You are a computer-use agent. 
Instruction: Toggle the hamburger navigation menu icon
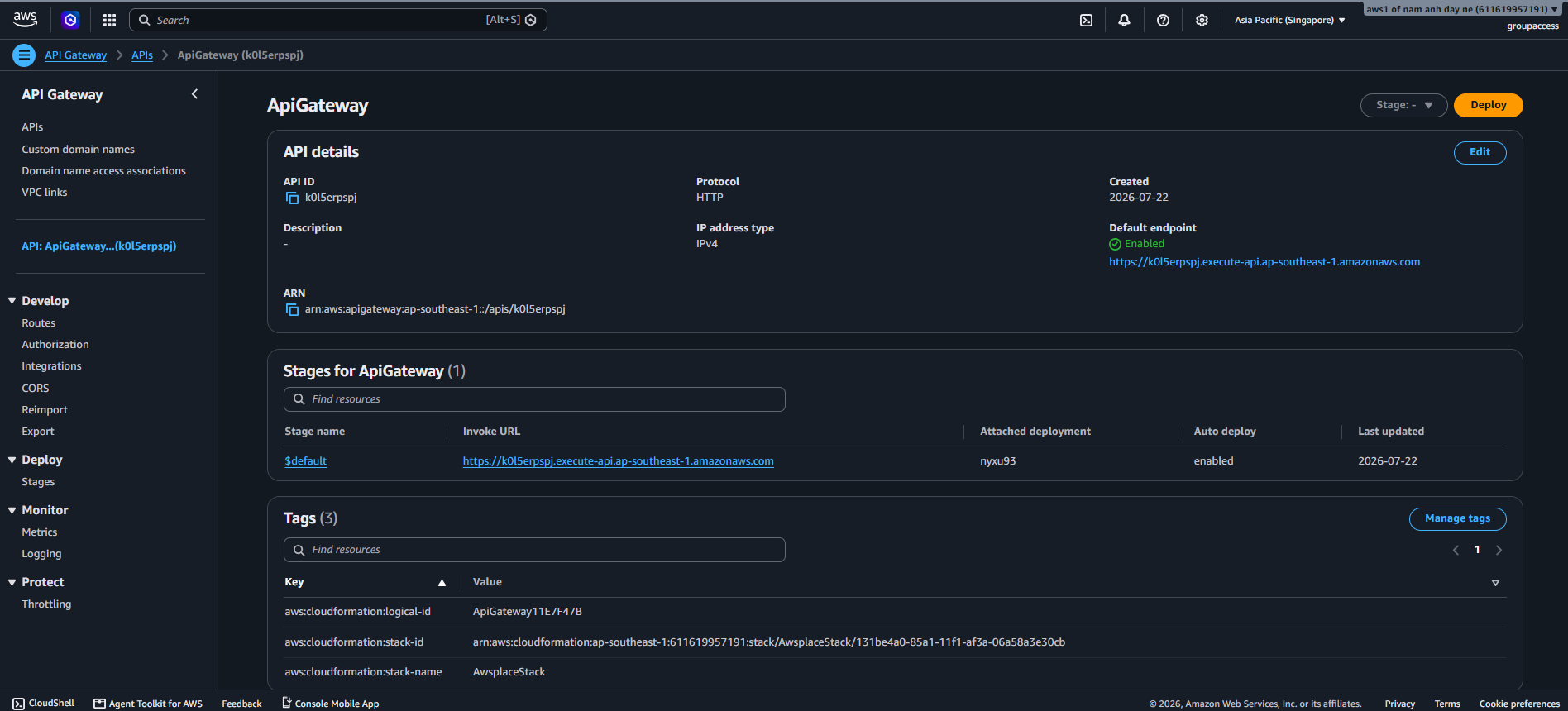24,55
